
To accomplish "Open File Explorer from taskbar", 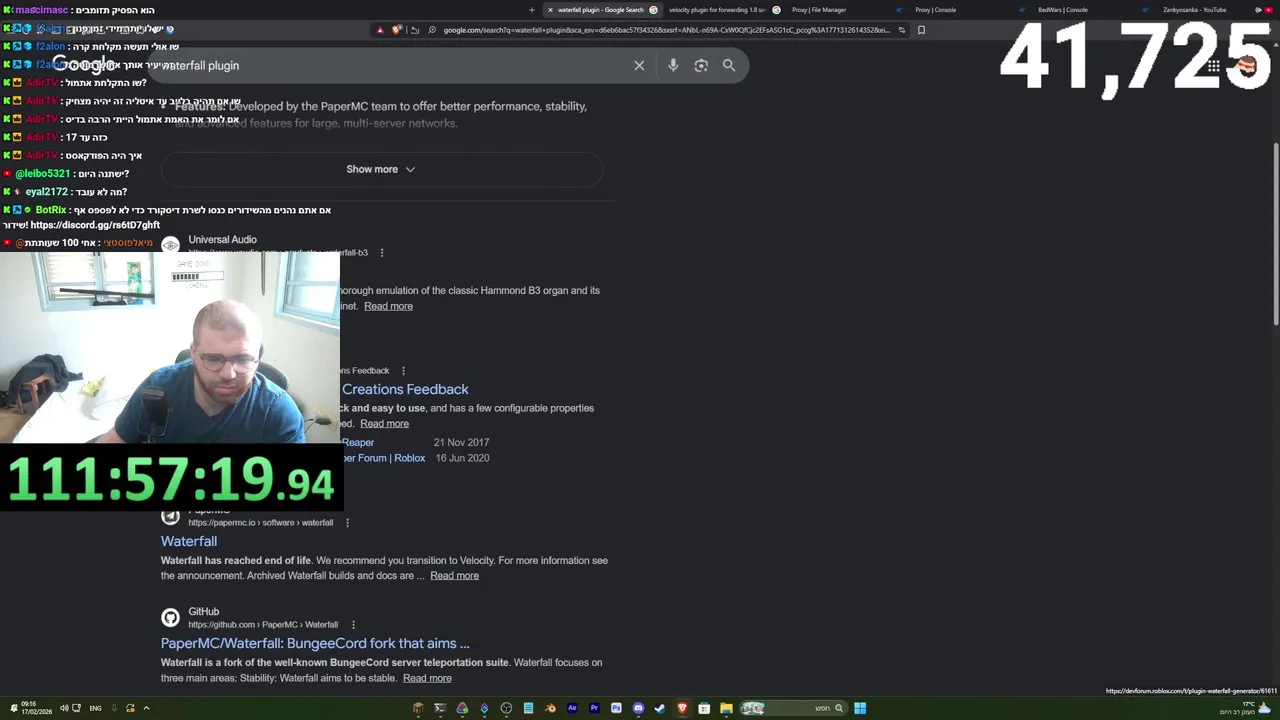I will tap(726, 708).
